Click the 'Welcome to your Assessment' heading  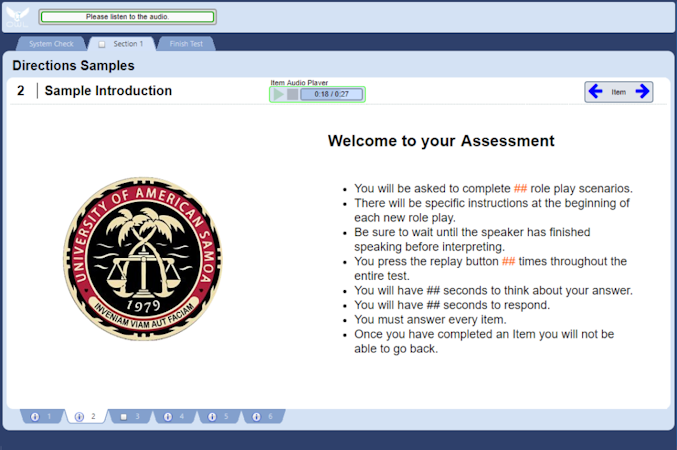coord(441,141)
